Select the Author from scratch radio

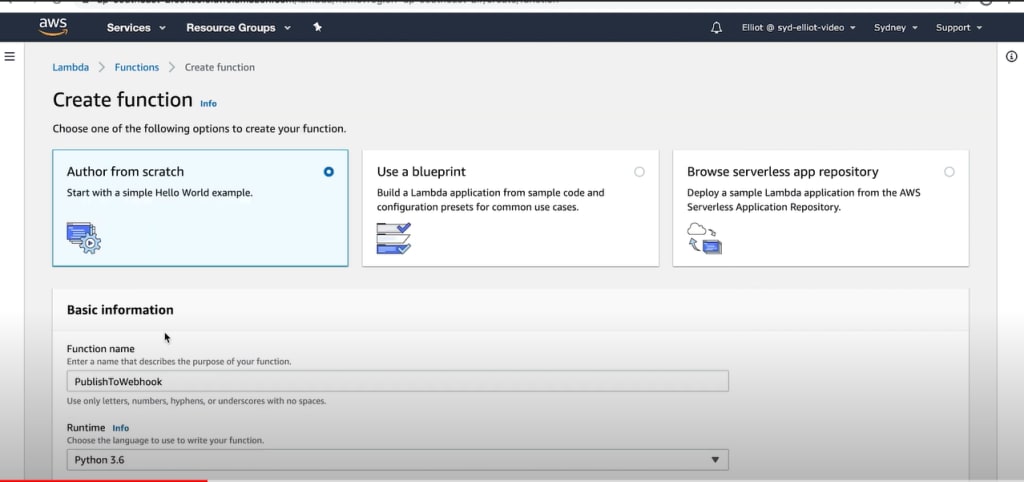pyautogui.click(x=328, y=172)
